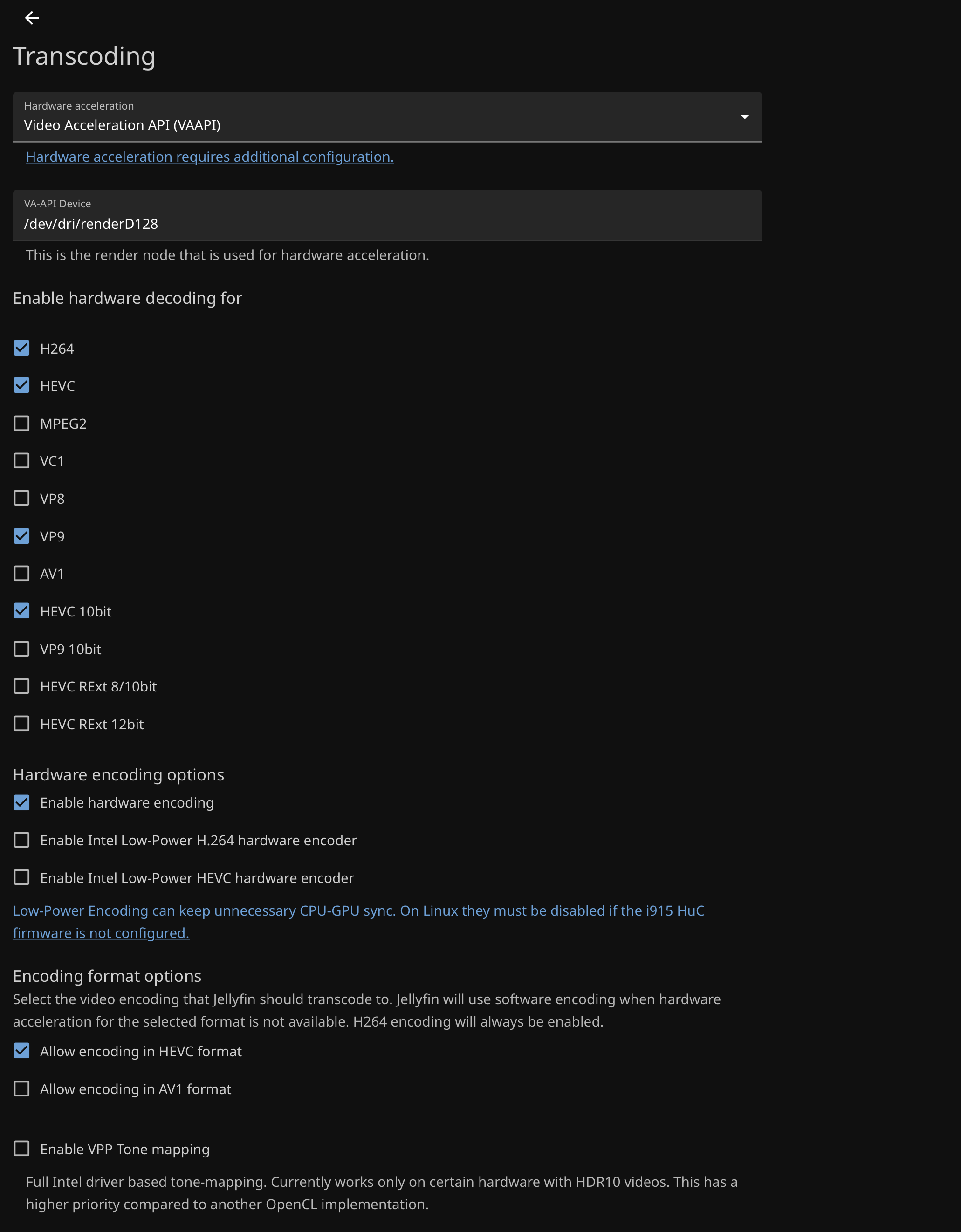Uncheck Allow encoding in HEVC format

(x=21, y=1051)
